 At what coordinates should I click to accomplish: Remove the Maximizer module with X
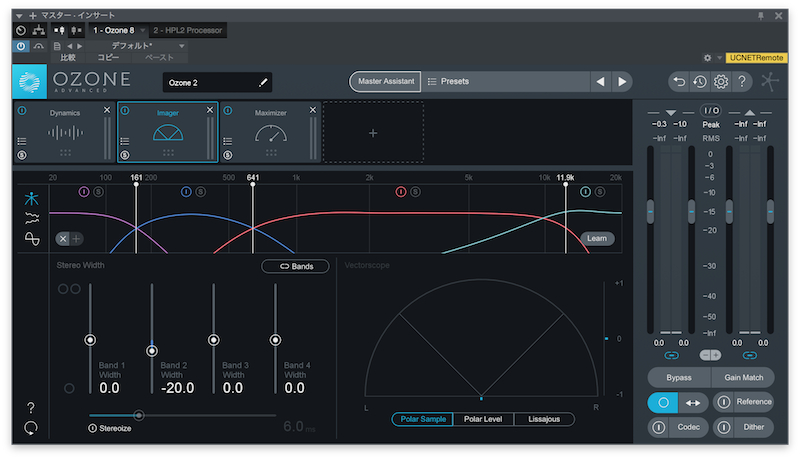(313, 110)
